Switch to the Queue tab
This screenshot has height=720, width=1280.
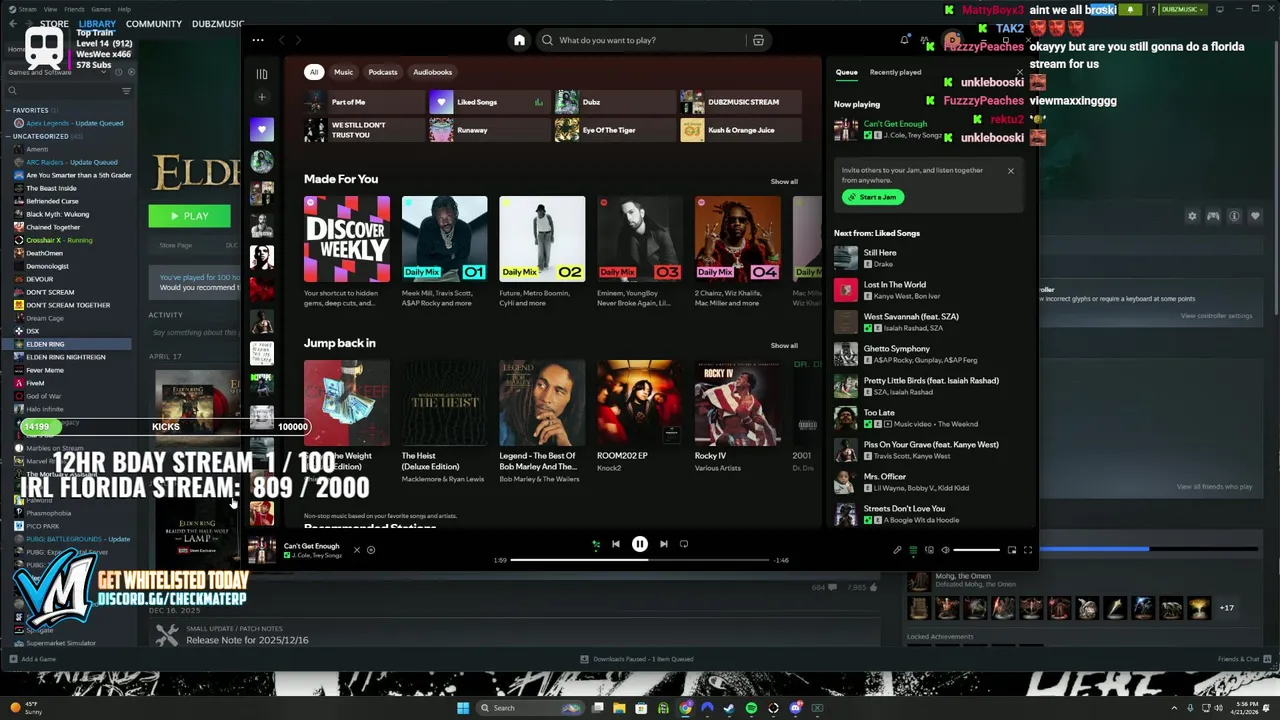[847, 72]
